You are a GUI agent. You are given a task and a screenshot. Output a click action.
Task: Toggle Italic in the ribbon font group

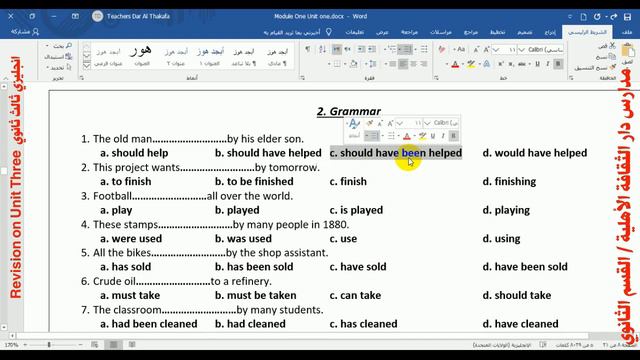tap(548, 64)
